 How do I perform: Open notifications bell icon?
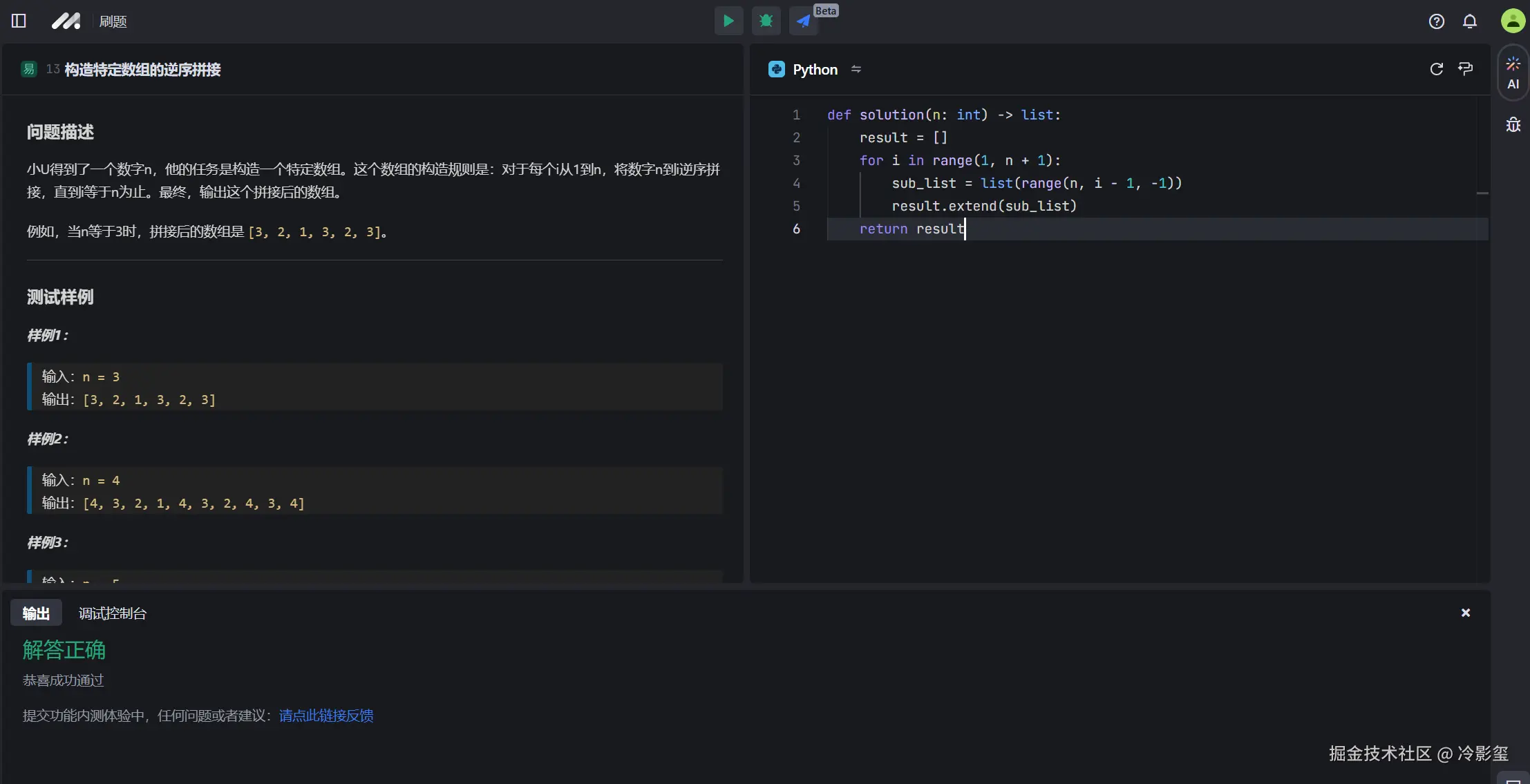click(x=1469, y=21)
